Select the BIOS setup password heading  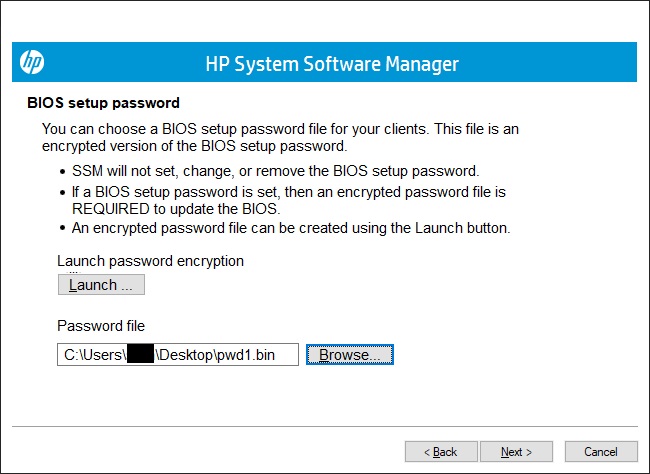coord(102,103)
